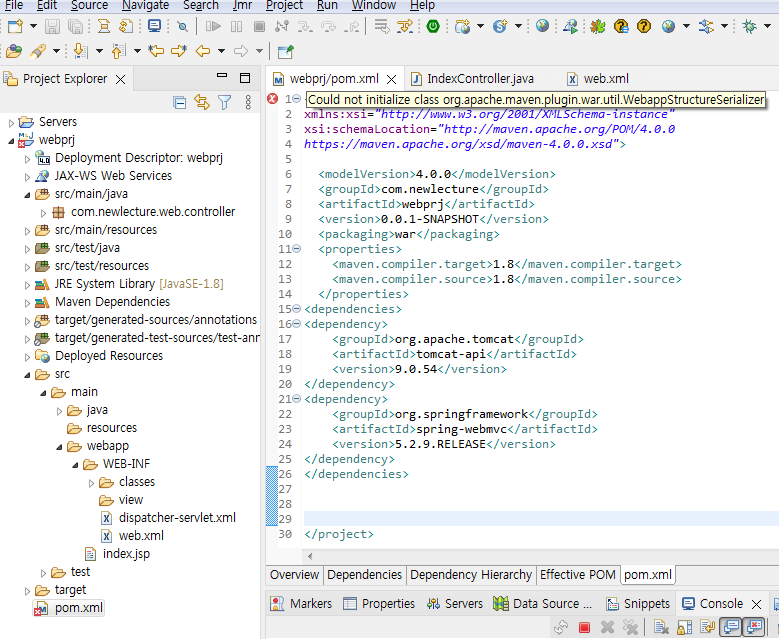Click the Clear Console icon
This screenshot has height=639, width=779.
click(661, 628)
